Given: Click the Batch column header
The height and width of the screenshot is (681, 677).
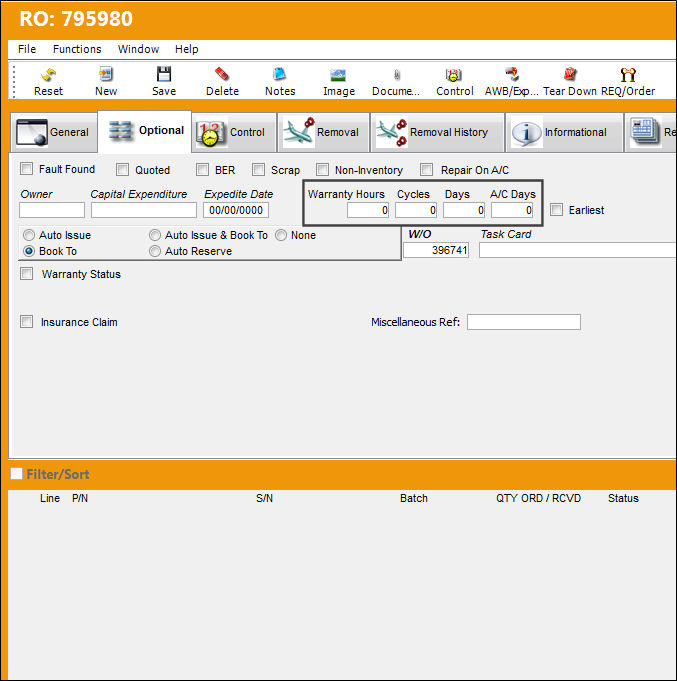Looking at the screenshot, I should click(414, 498).
